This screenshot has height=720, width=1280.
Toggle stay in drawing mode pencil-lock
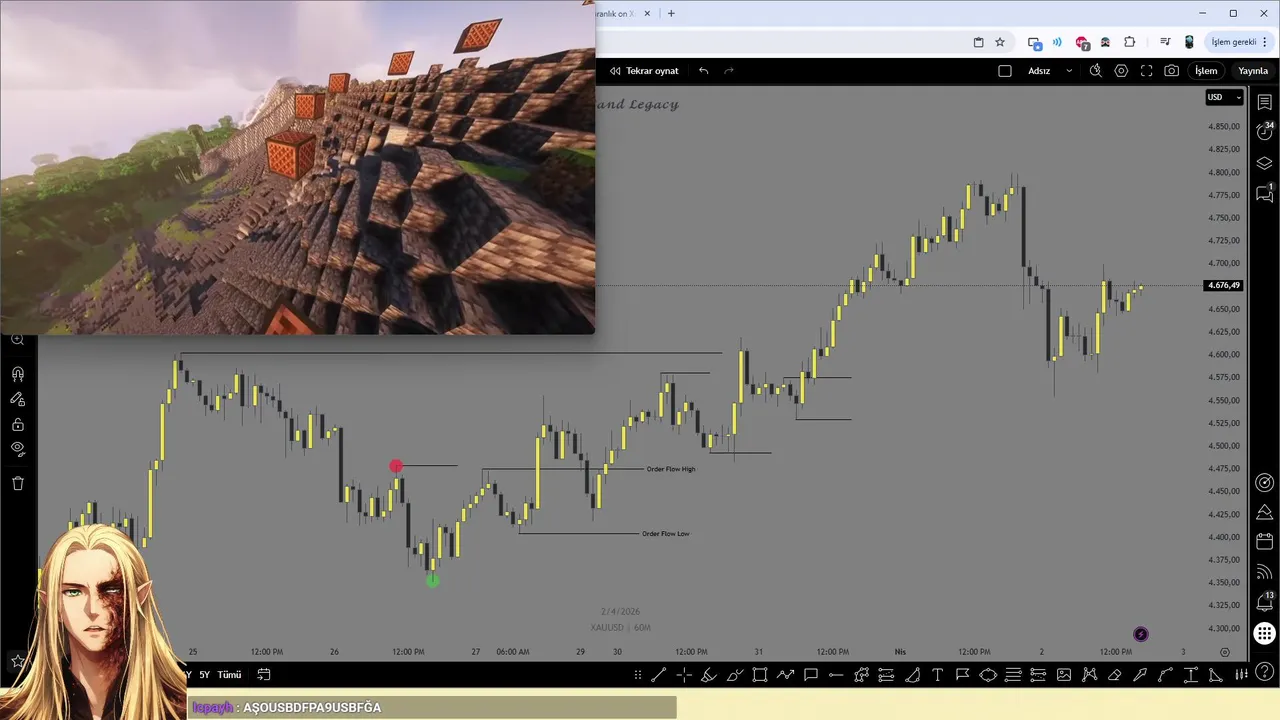pos(17,399)
